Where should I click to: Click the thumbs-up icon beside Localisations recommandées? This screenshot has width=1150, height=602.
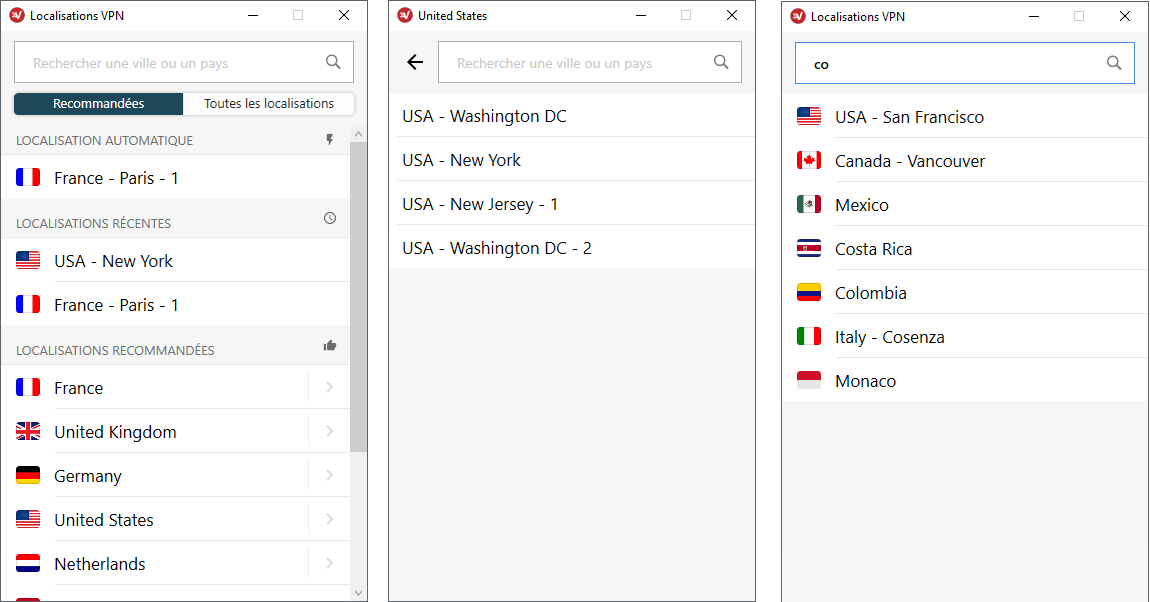coord(330,345)
